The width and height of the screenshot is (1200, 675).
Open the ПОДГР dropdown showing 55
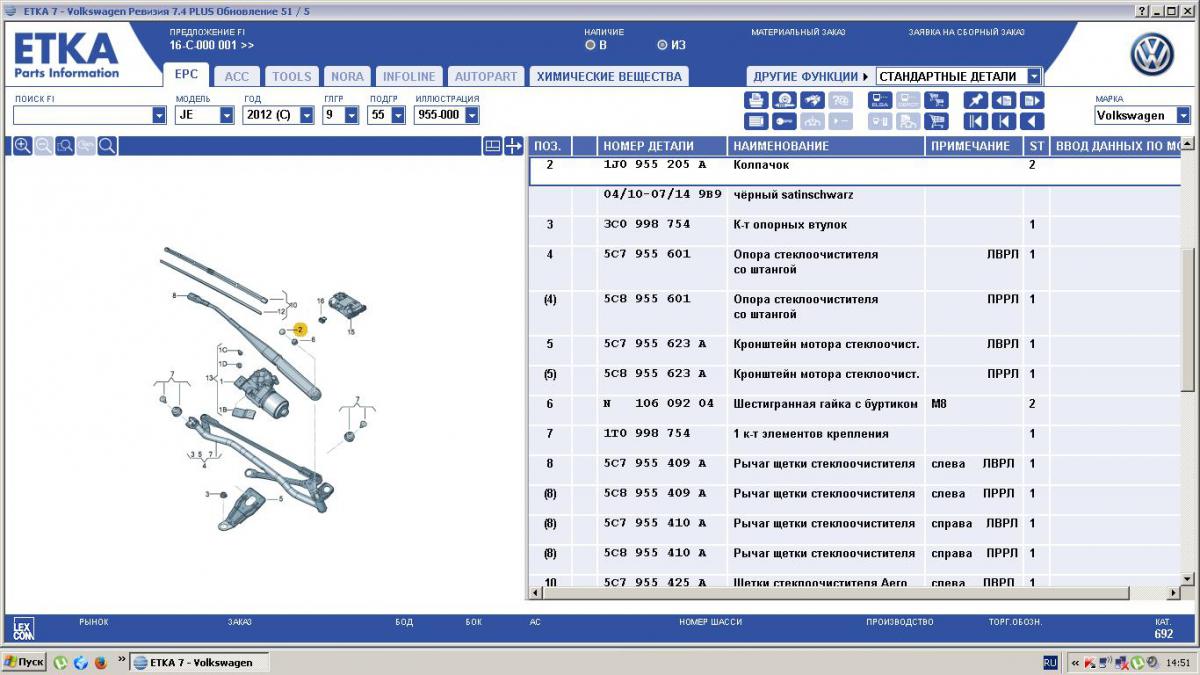pos(398,116)
